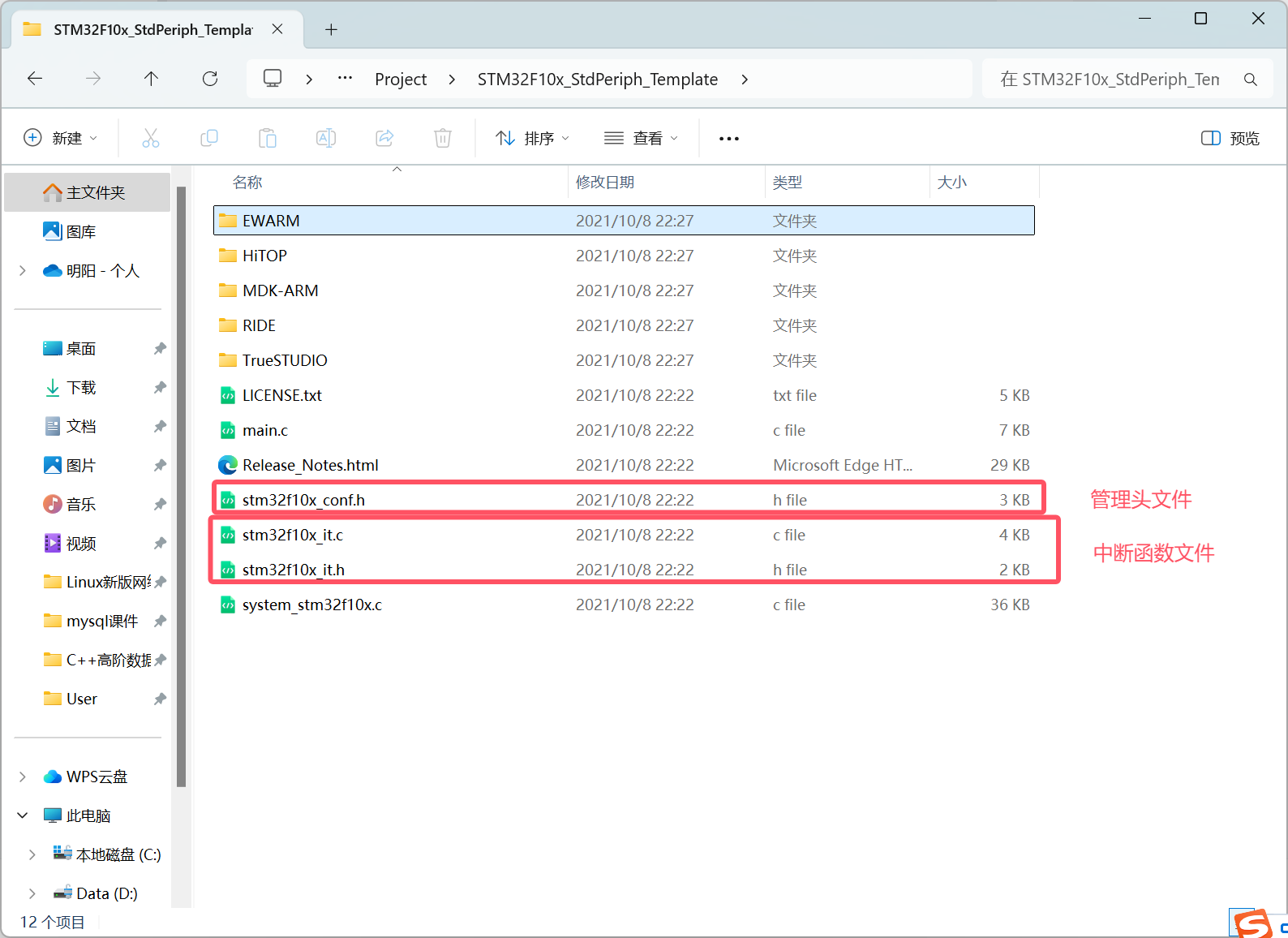This screenshot has height=938, width=1288.
Task: Select 主文件夹 in navigation pane
Action: point(88,192)
